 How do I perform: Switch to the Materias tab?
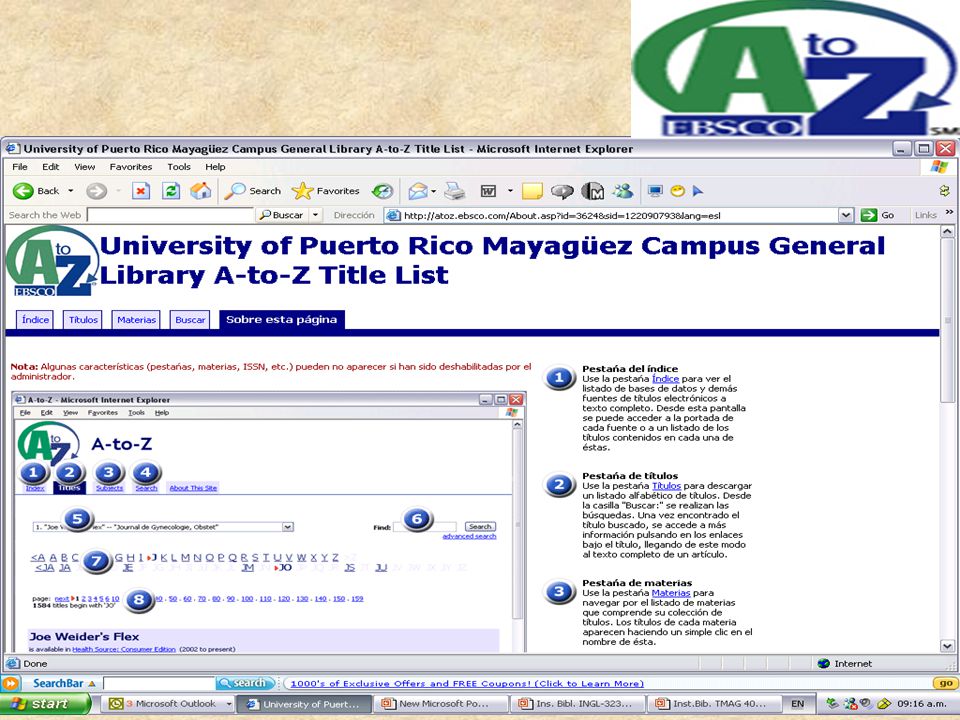[137, 320]
